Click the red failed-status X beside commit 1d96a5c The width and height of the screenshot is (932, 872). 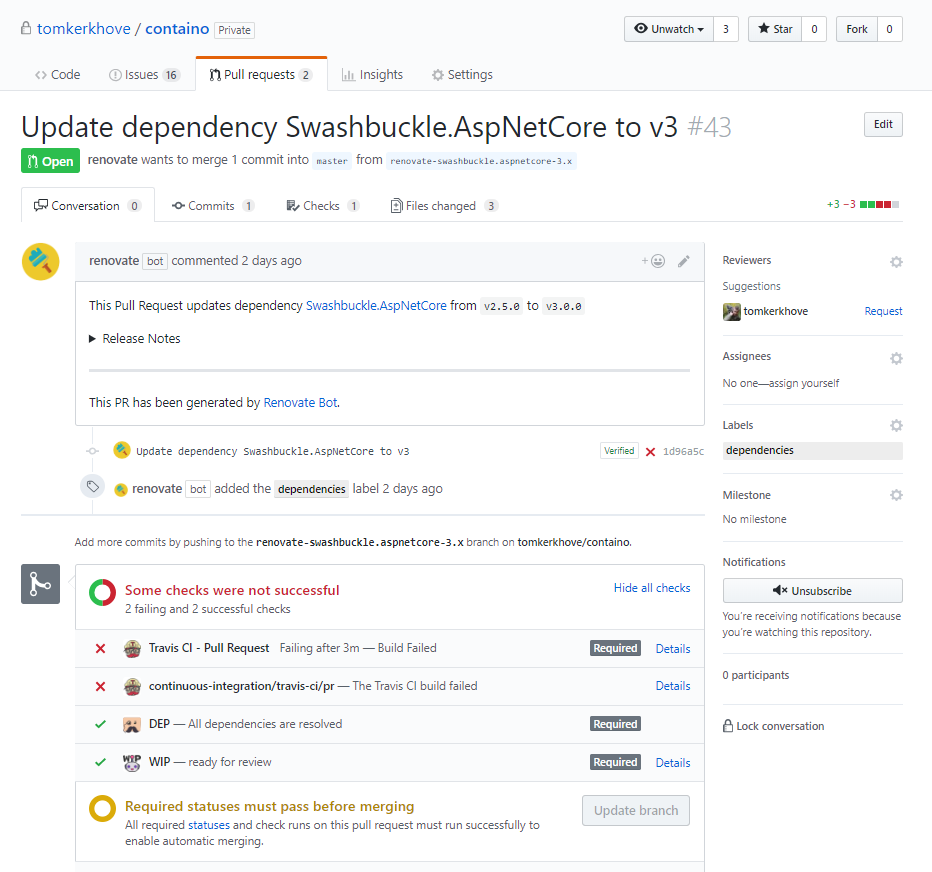(x=650, y=452)
